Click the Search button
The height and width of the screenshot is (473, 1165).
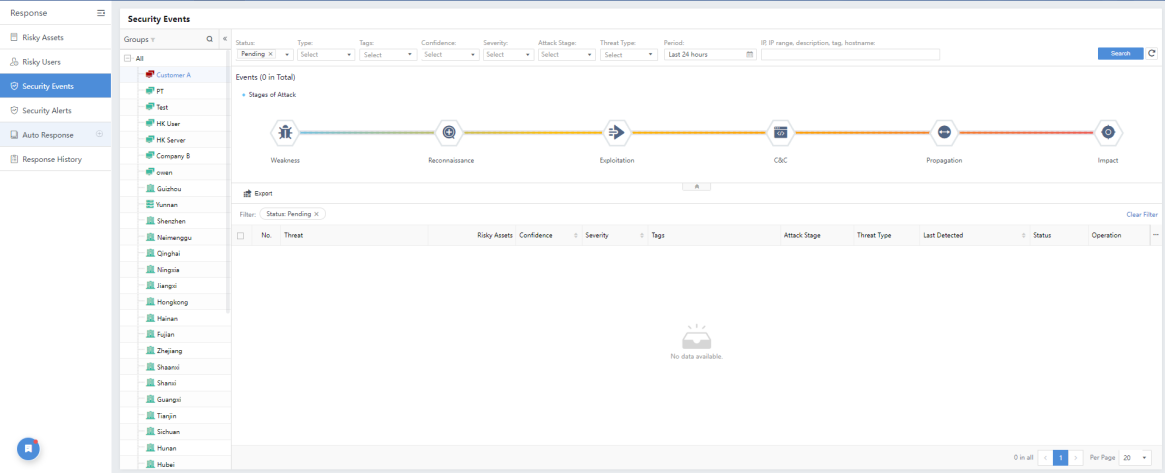(1120, 53)
